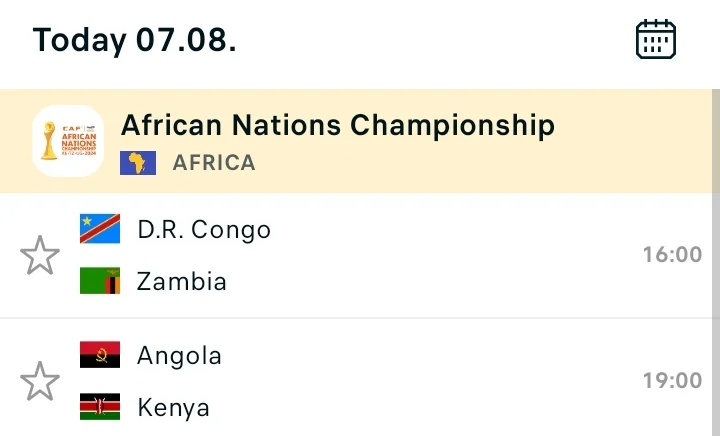Favorite the Angola vs Kenya match

(40, 381)
